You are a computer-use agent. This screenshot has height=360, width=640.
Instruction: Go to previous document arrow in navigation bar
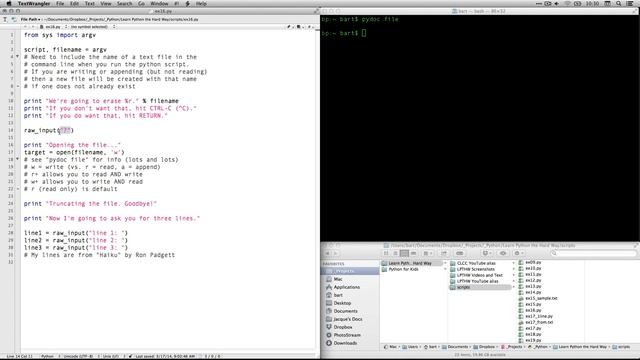(x=25, y=27)
